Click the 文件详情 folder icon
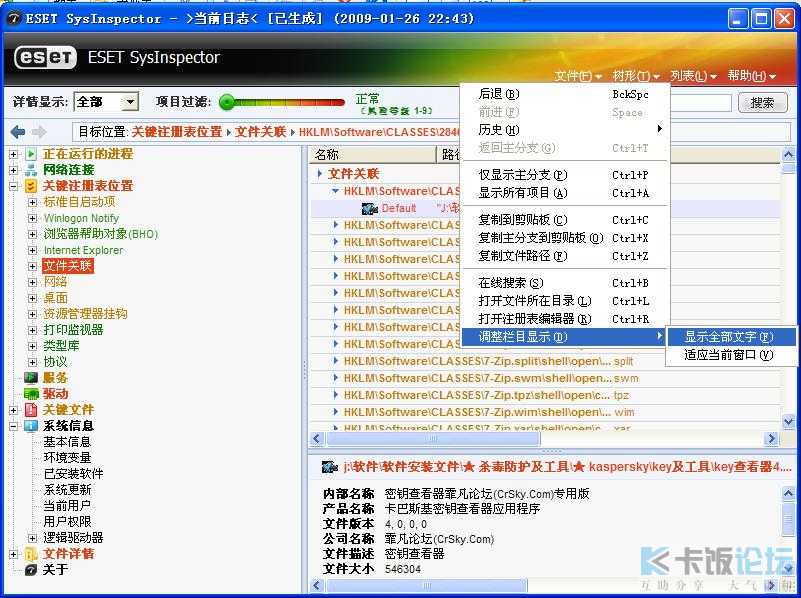The height and width of the screenshot is (598, 801). pyautogui.click(x=31, y=554)
